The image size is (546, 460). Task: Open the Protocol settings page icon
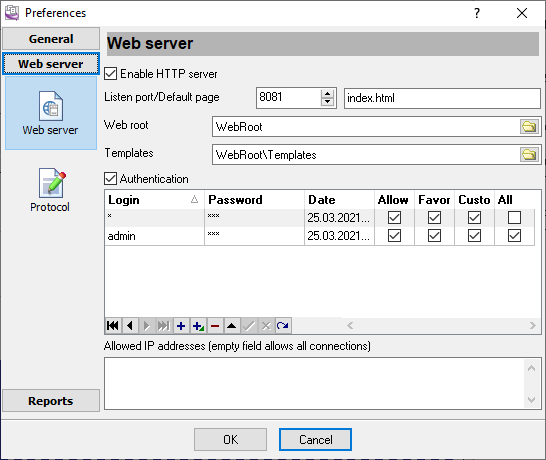[x=50, y=190]
